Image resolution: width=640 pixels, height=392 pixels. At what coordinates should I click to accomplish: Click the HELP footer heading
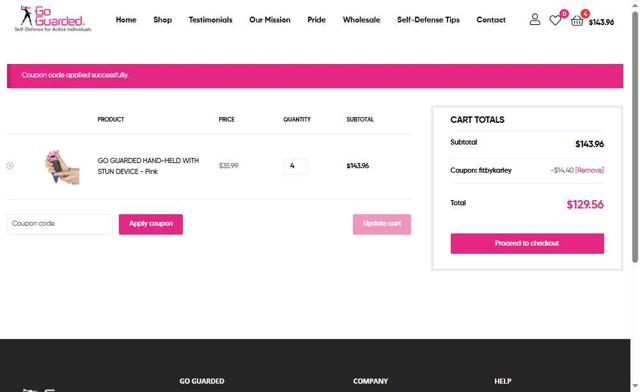tap(502, 381)
